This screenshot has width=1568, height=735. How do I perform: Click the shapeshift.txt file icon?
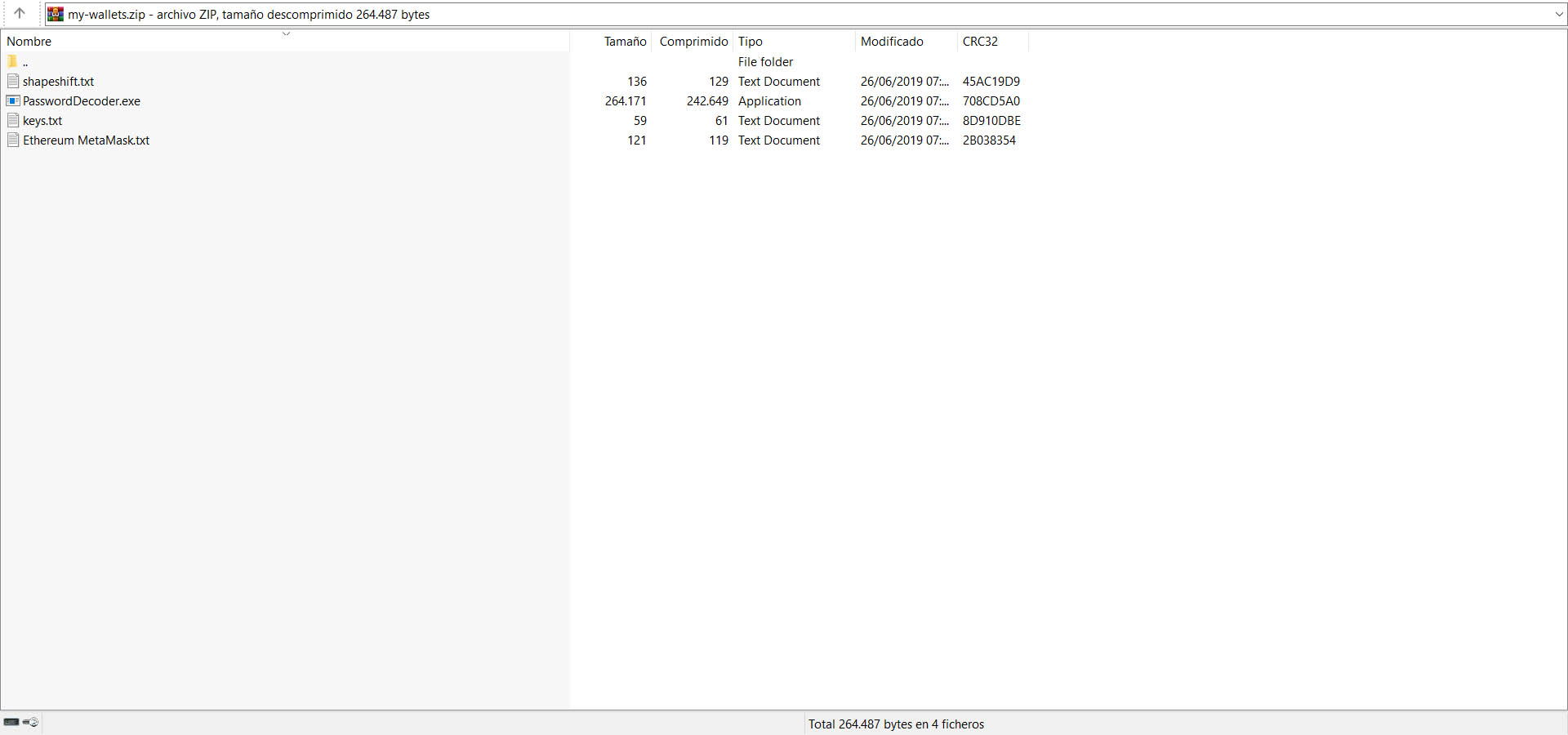[13, 82]
